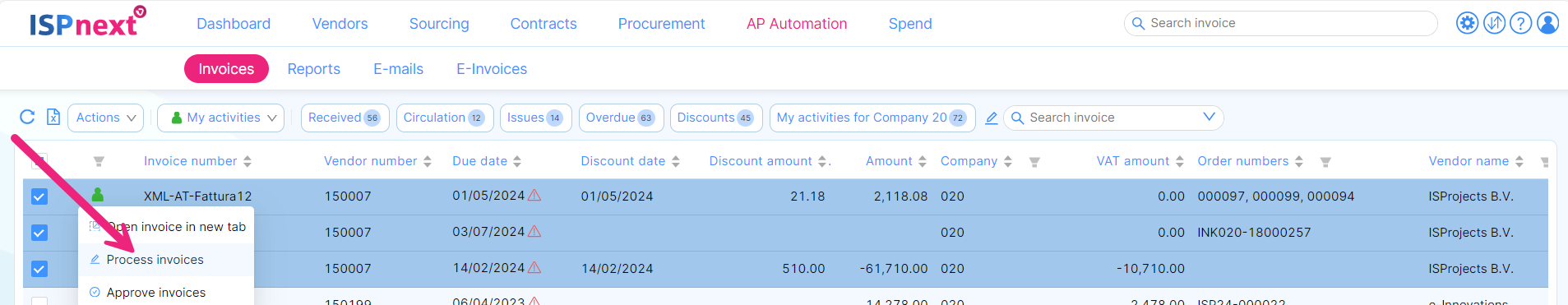This screenshot has width=1568, height=305.
Task: Open the Procurement menu
Action: 662,24
